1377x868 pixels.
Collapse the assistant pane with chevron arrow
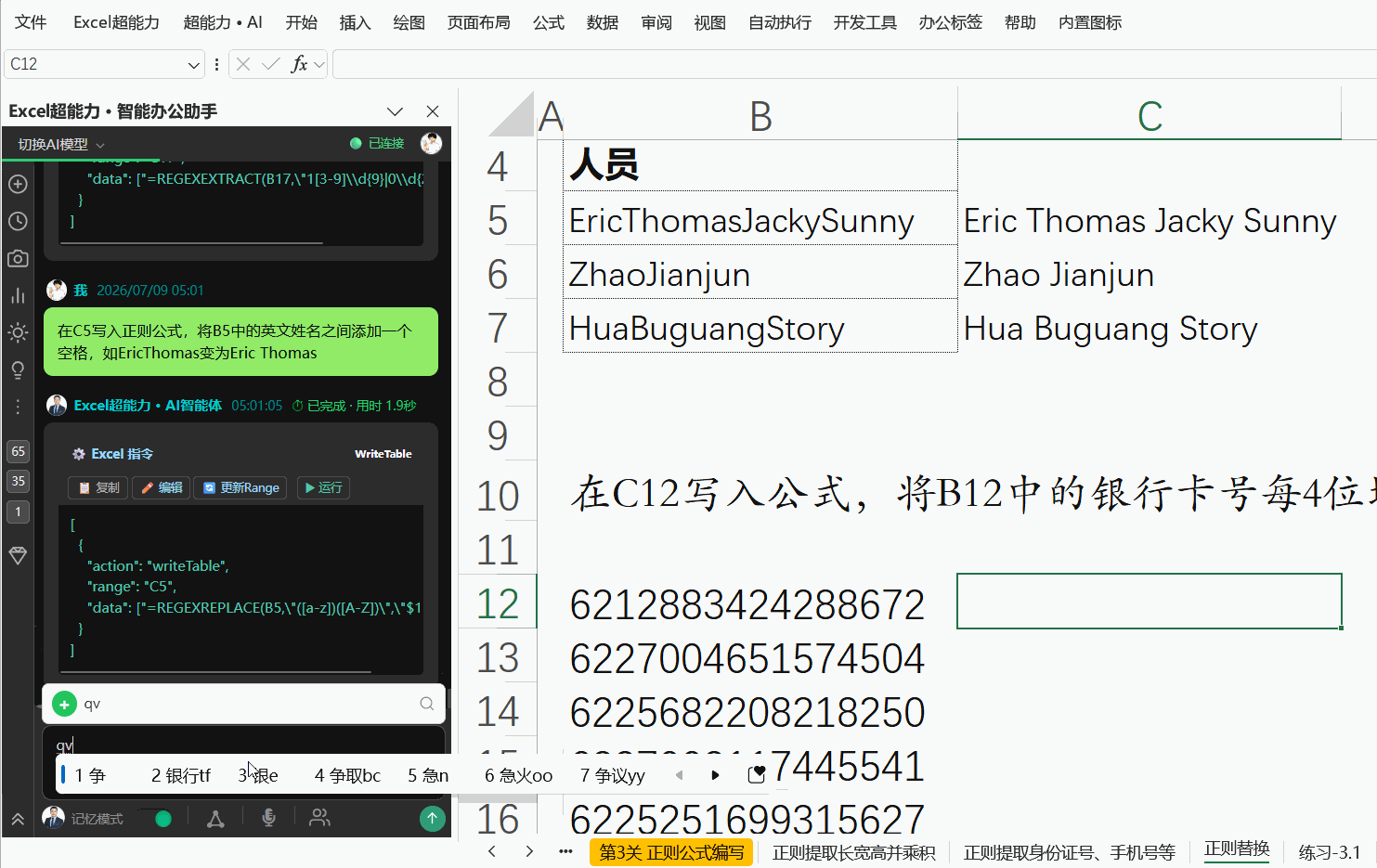(395, 111)
